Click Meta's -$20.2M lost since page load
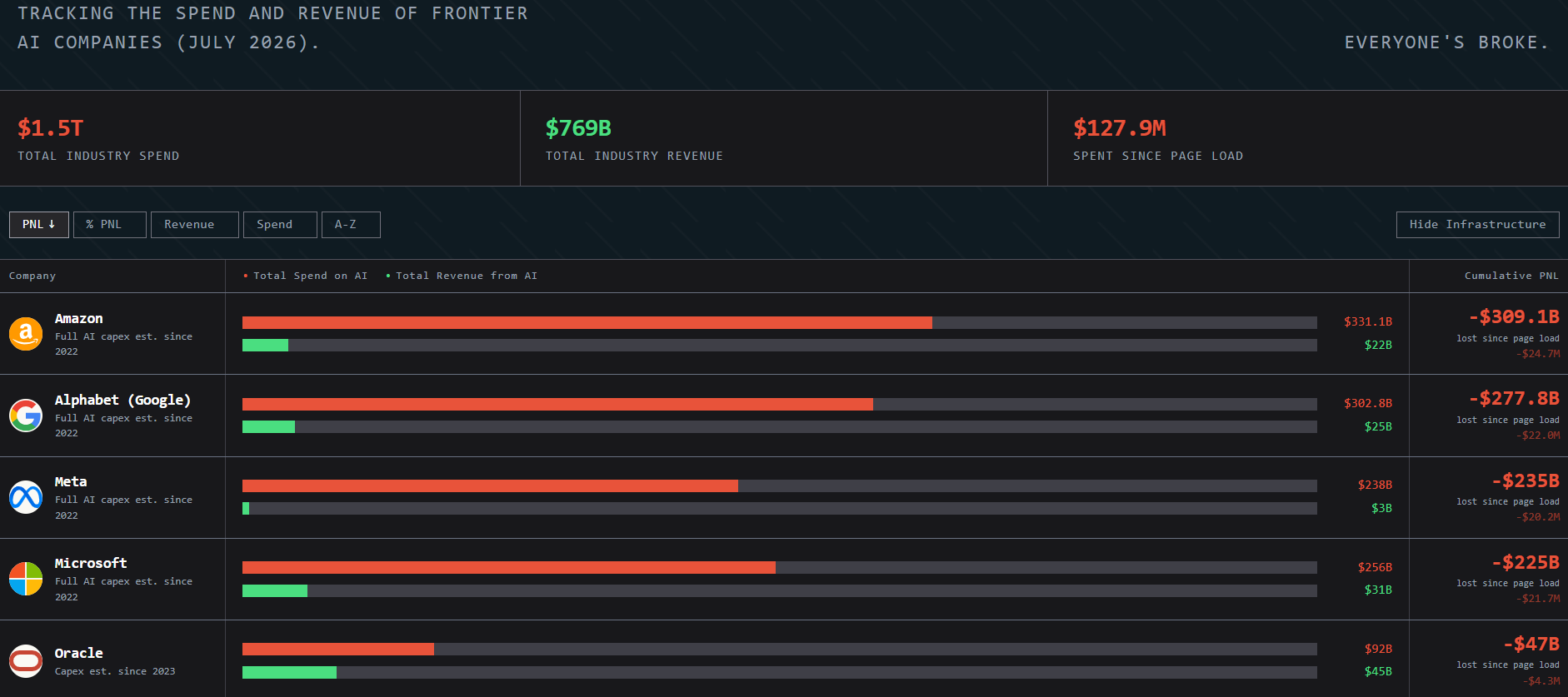 [x=1538, y=517]
